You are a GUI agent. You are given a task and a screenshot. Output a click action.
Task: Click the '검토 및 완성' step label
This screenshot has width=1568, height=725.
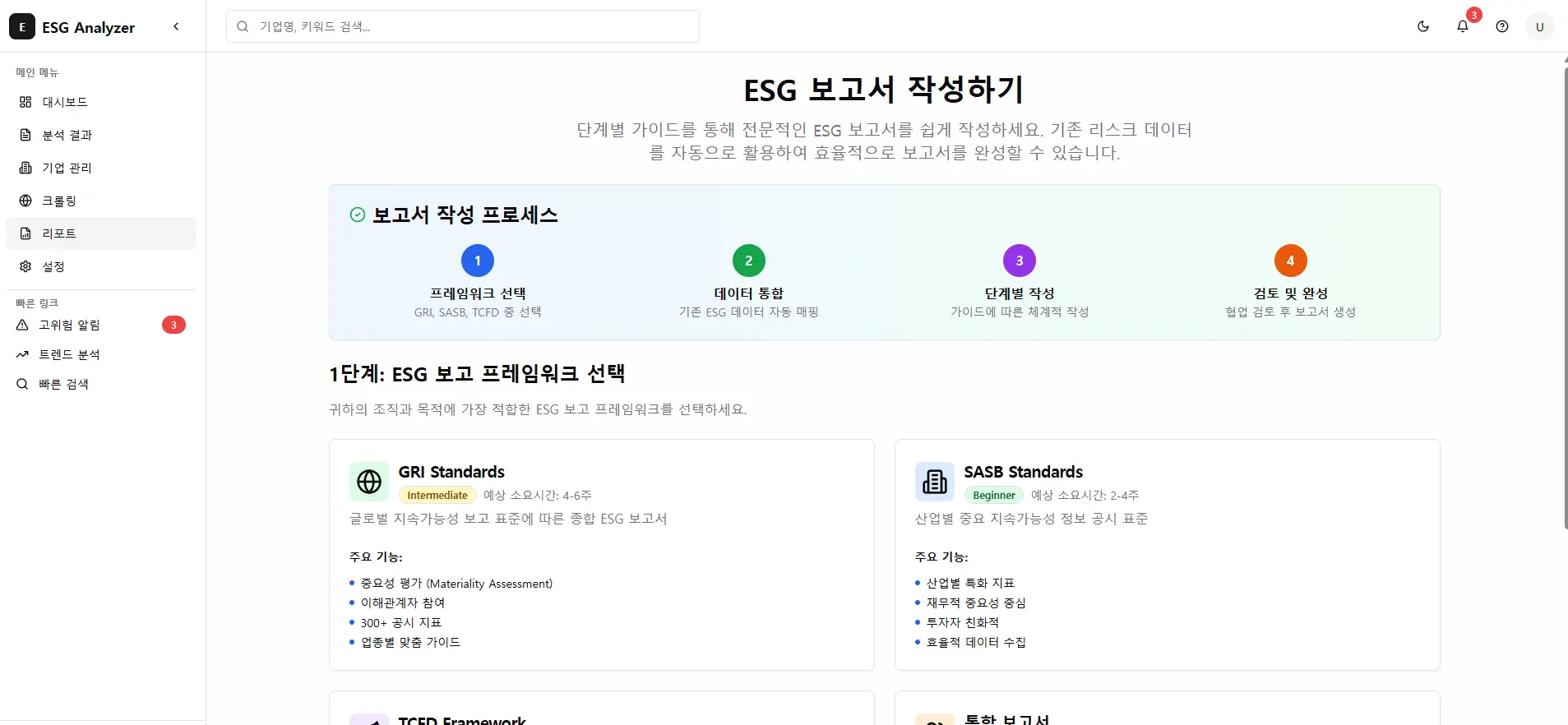[x=1291, y=293]
